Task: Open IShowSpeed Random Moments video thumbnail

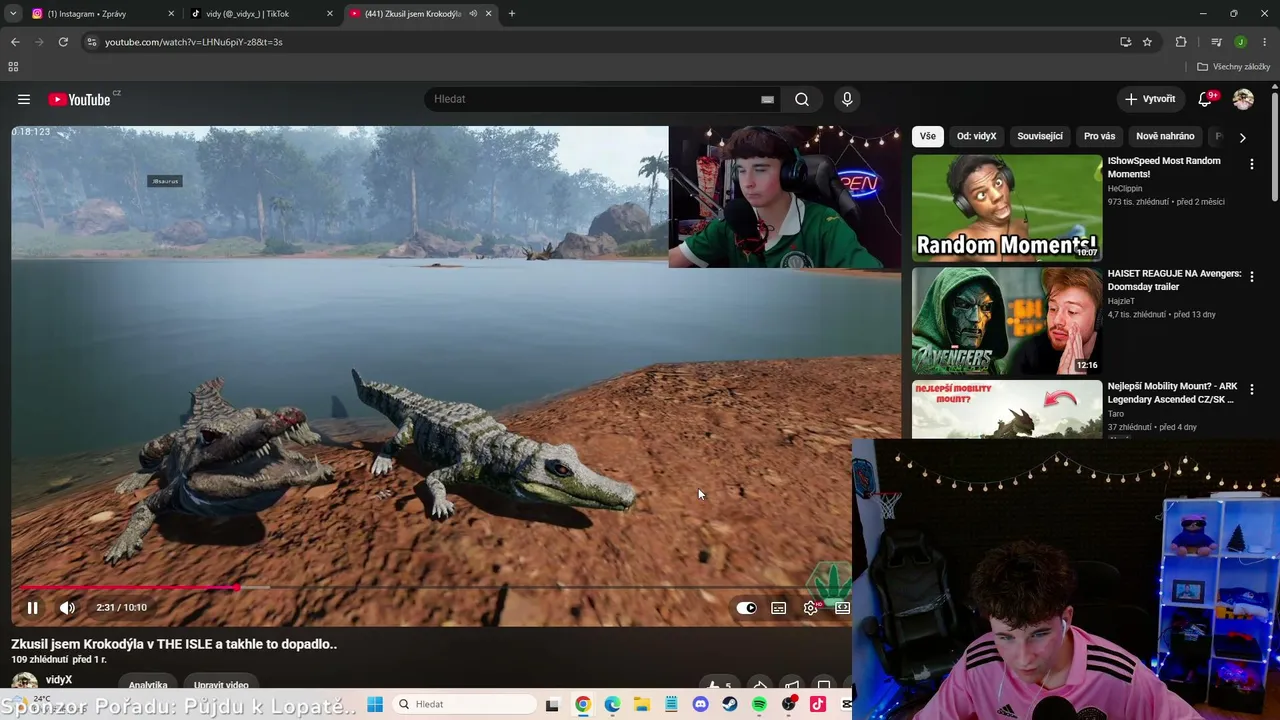Action: tap(1007, 208)
